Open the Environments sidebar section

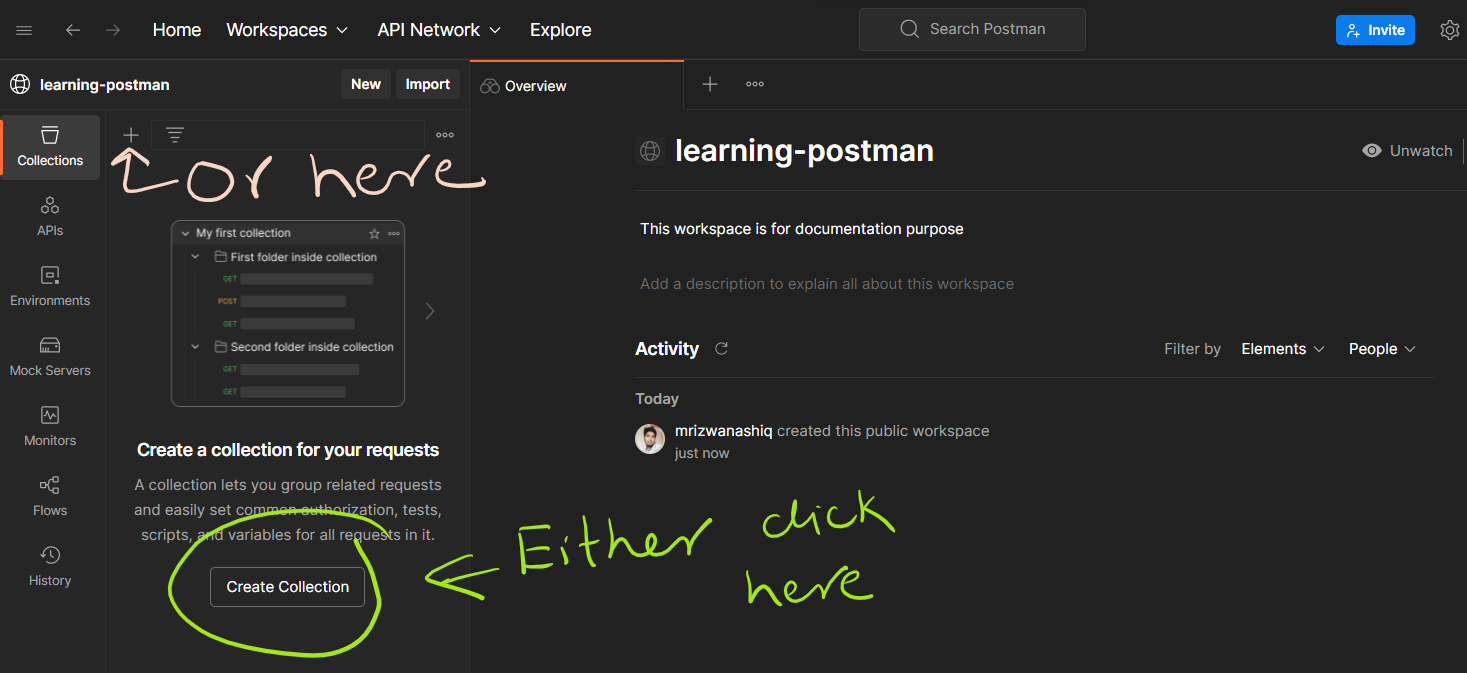(50, 286)
